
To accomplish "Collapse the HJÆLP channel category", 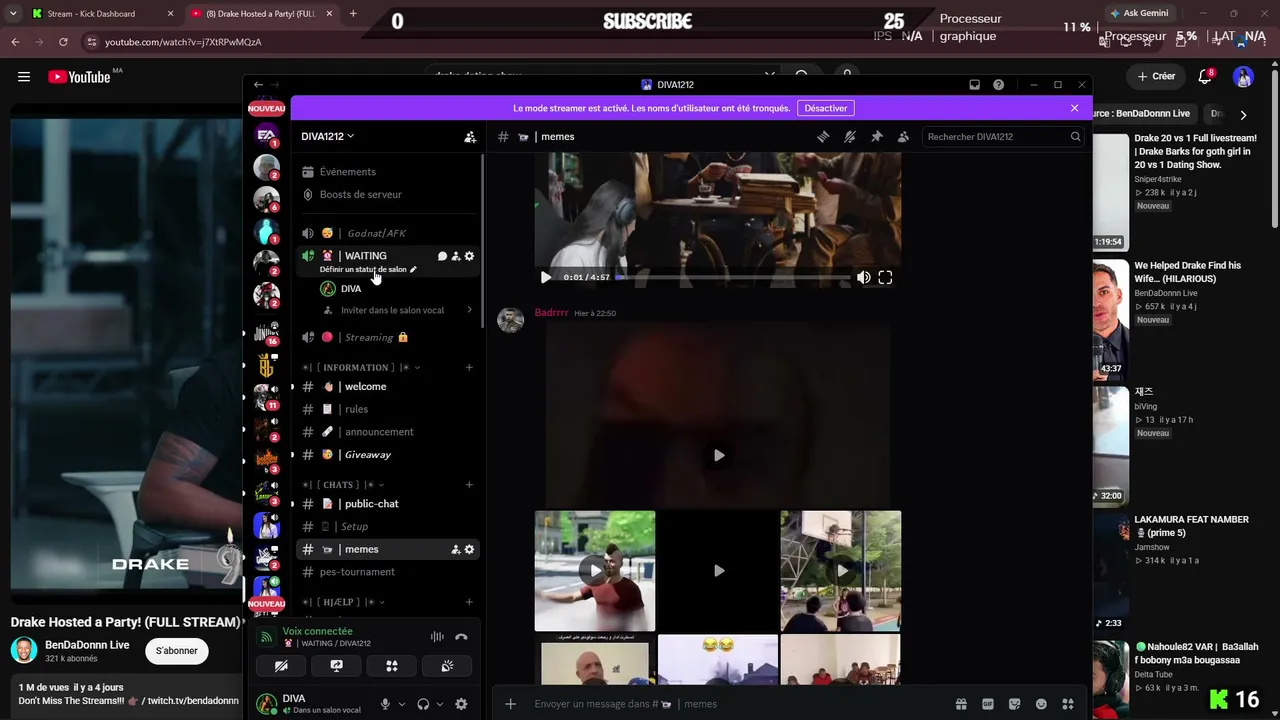I will 341,603.
